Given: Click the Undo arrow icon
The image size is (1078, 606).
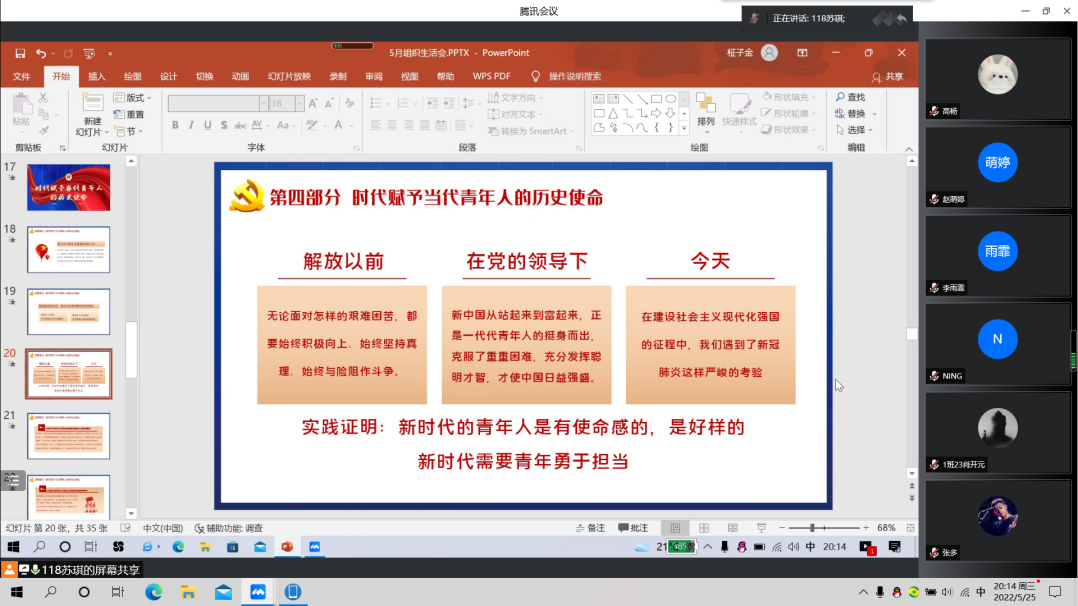Looking at the screenshot, I should coord(41,53).
